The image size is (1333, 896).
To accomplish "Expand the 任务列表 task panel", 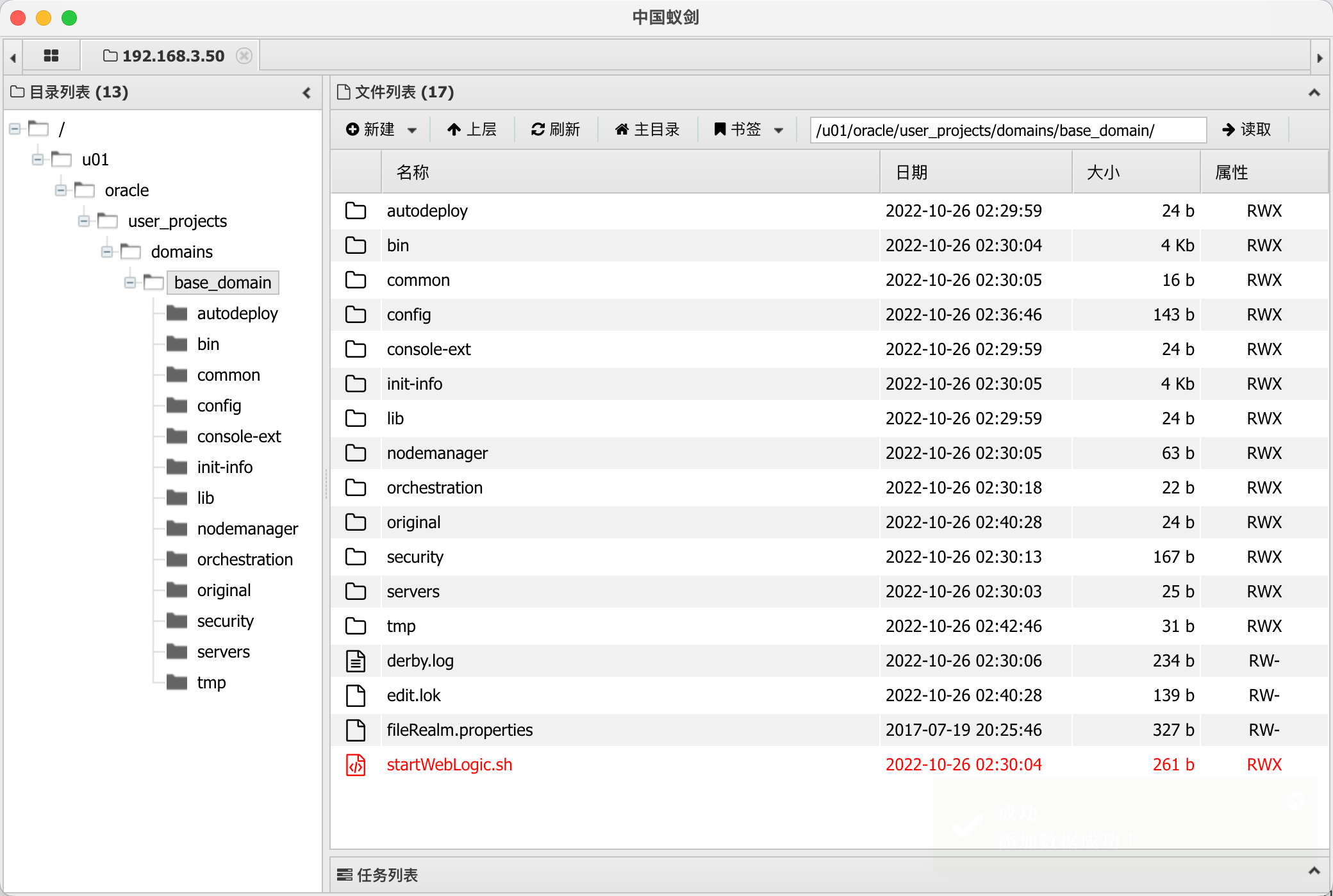I will (1314, 871).
